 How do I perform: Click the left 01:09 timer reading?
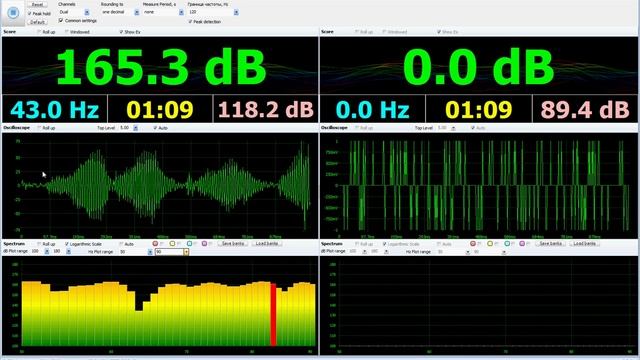pyautogui.click(x=160, y=109)
